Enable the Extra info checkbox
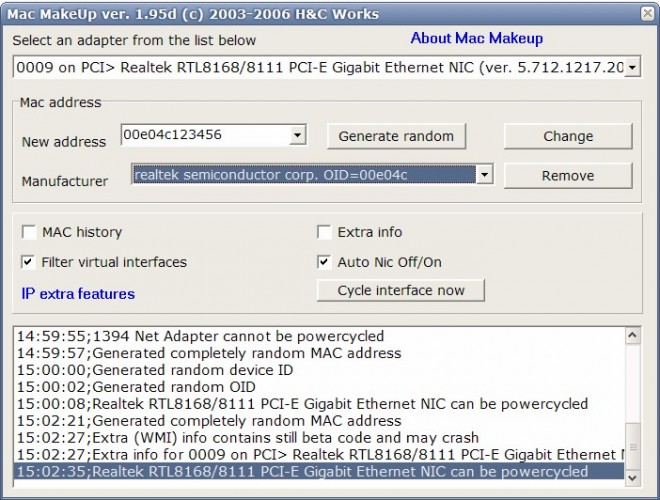 tap(324, 232)
